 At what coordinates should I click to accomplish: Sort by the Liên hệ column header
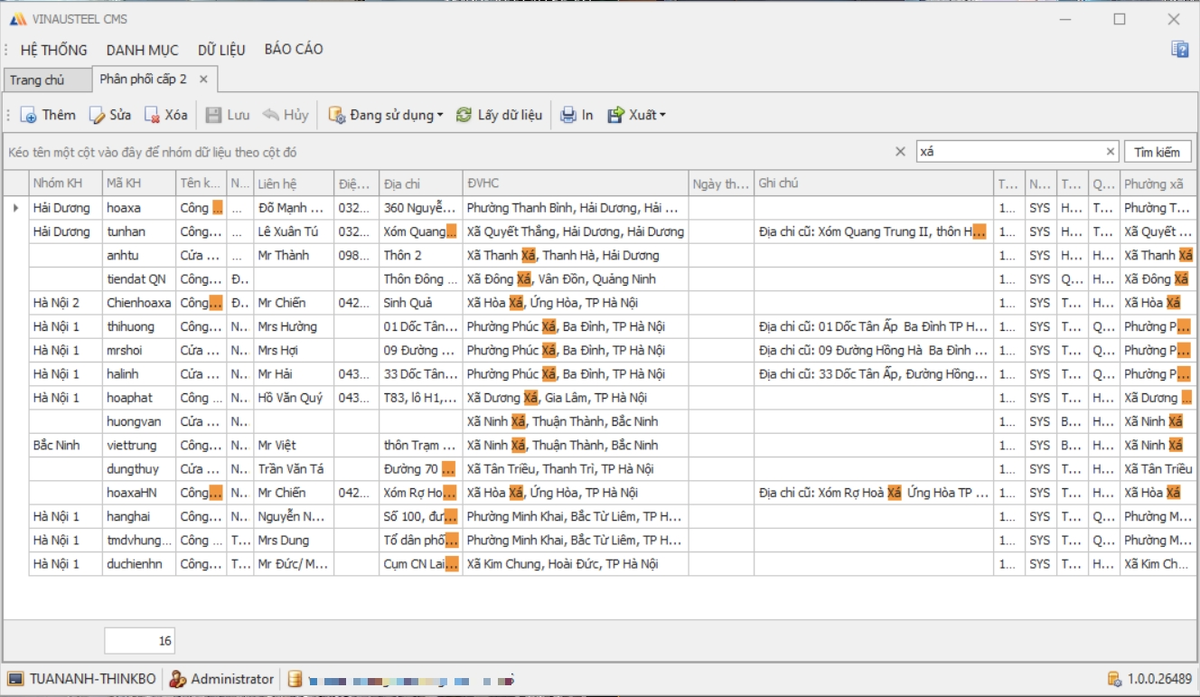point(293,184)
